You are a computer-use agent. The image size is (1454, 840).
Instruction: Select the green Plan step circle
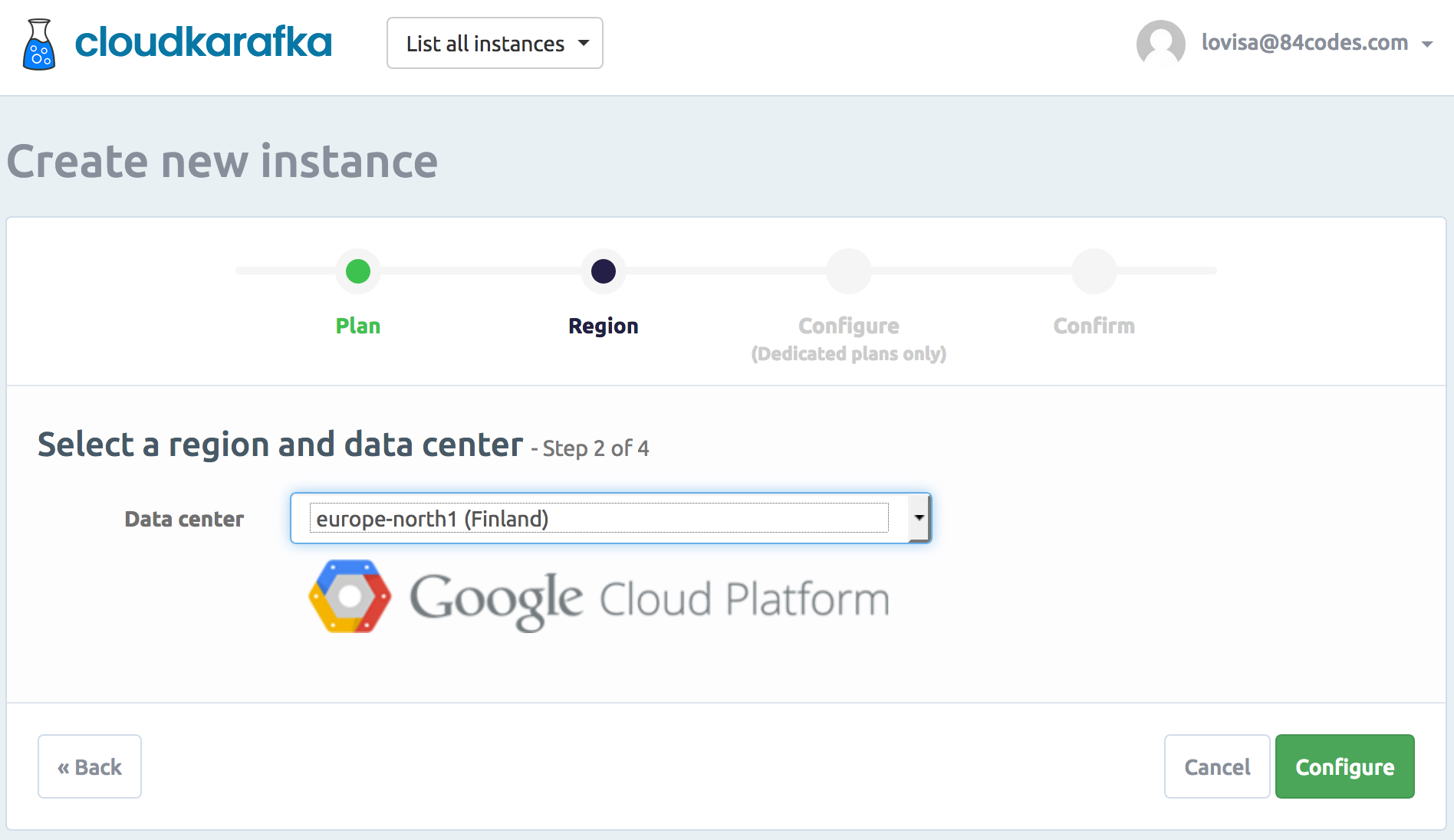click(x=358, y=271)
